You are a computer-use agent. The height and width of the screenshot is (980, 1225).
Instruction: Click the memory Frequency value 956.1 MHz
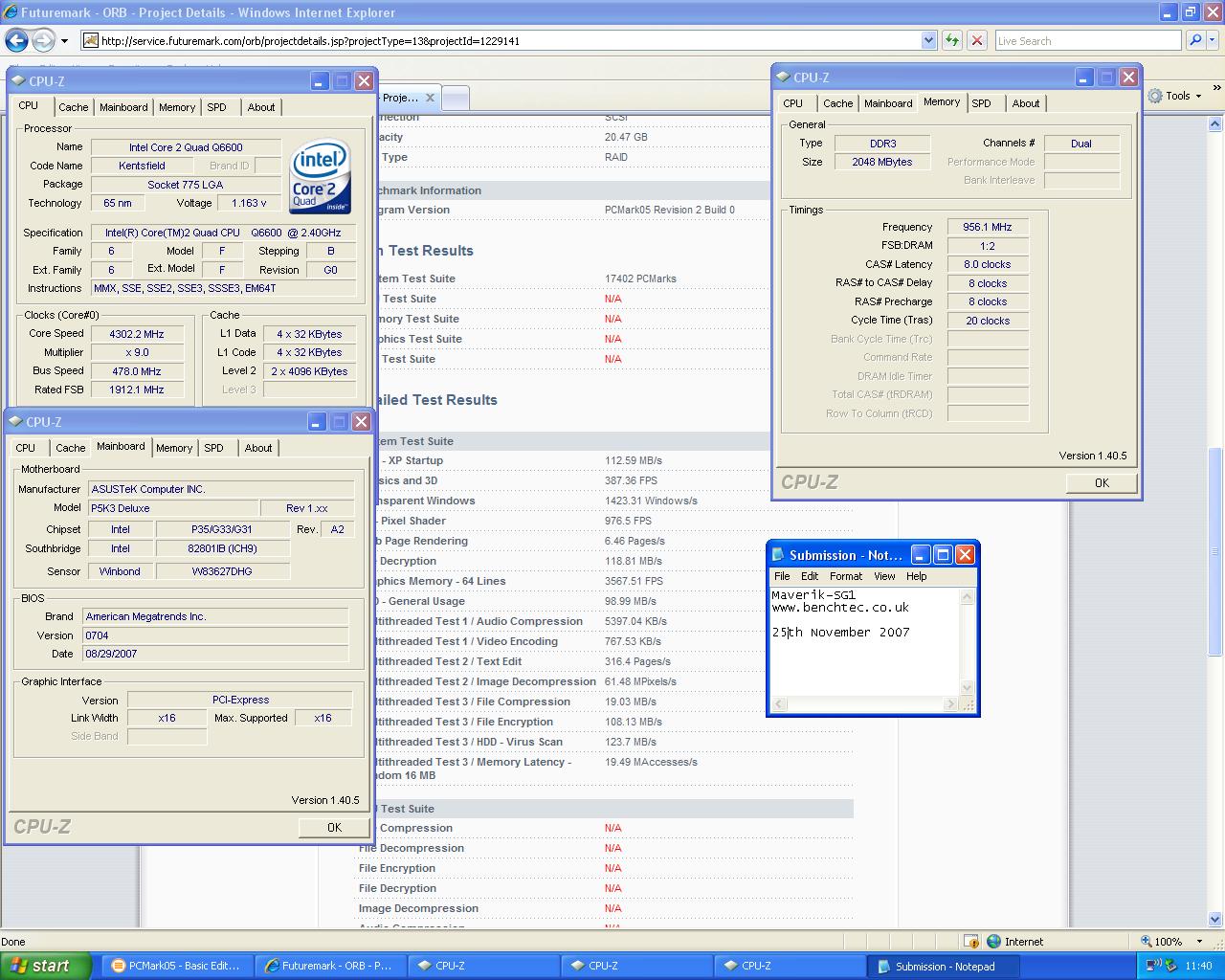click(x=988, y=227)
